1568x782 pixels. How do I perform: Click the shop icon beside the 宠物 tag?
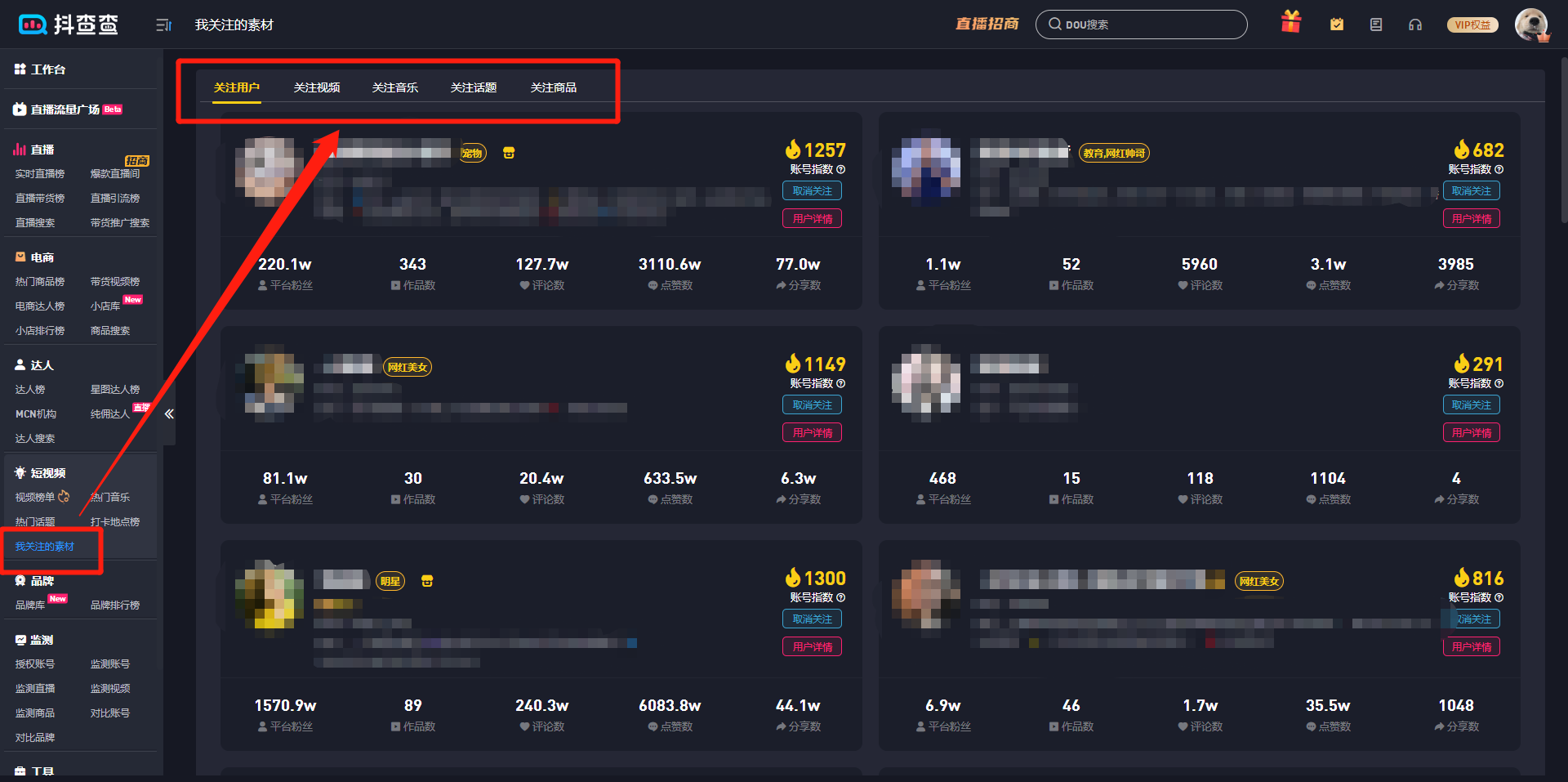(x=509, y=153)
